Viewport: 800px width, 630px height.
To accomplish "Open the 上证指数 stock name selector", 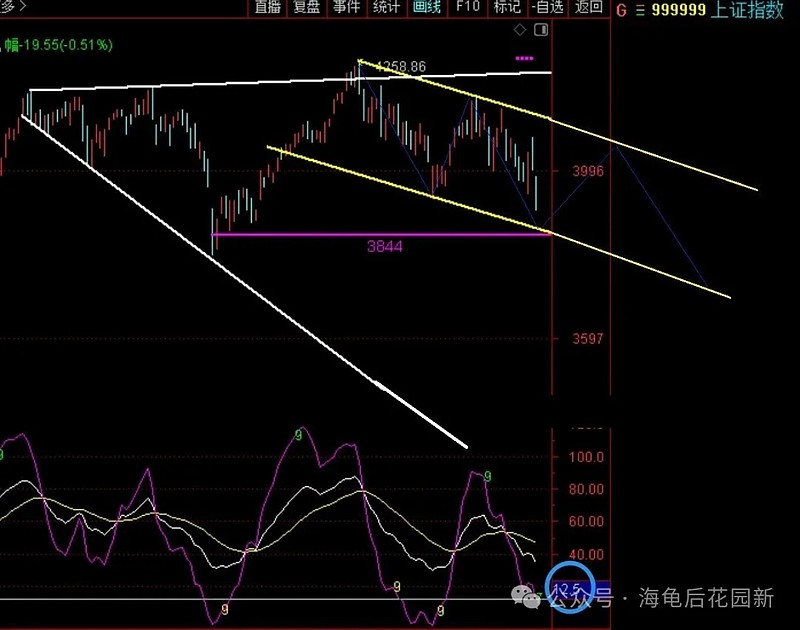I will tap(746, 10).
